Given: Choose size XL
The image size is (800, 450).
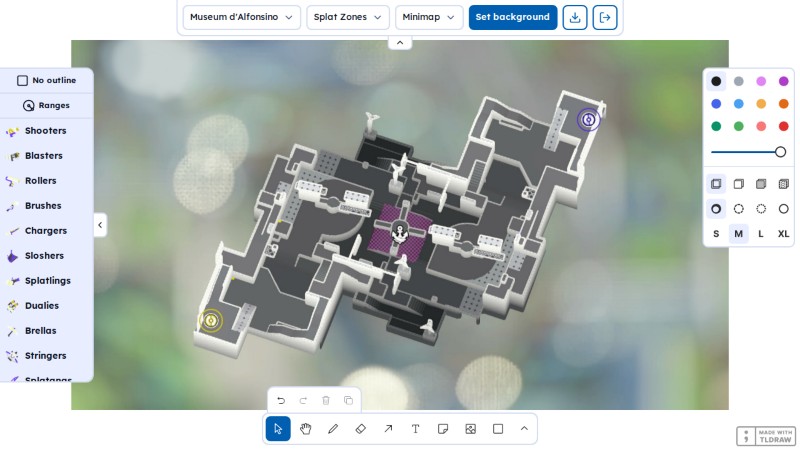Looking at the screenshot, I should coord(784,234).
